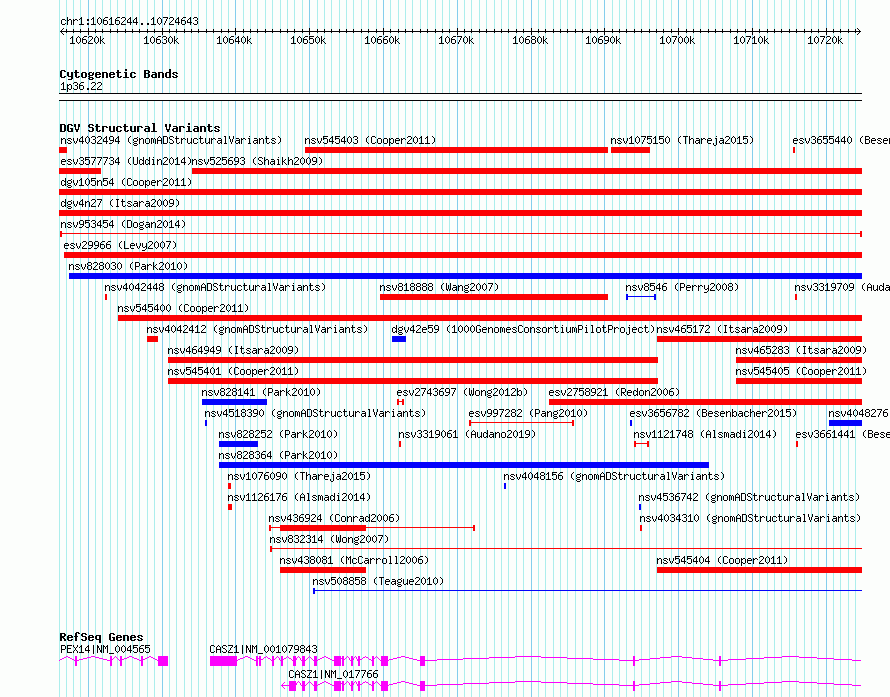Click the 10620k ruler tick label

coord(87,40)
